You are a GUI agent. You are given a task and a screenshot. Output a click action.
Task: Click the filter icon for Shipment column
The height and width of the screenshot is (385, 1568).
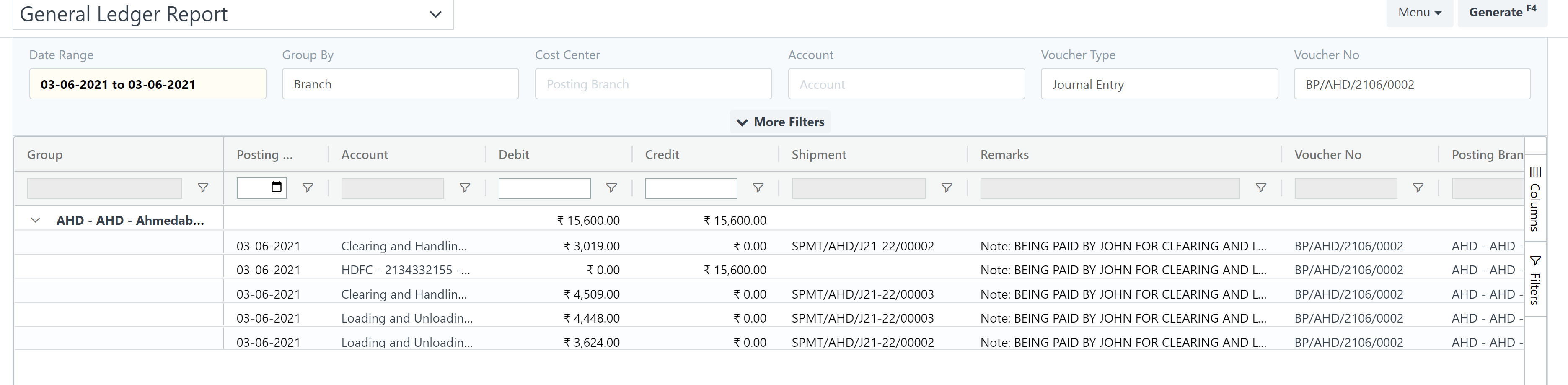(947, 188)
